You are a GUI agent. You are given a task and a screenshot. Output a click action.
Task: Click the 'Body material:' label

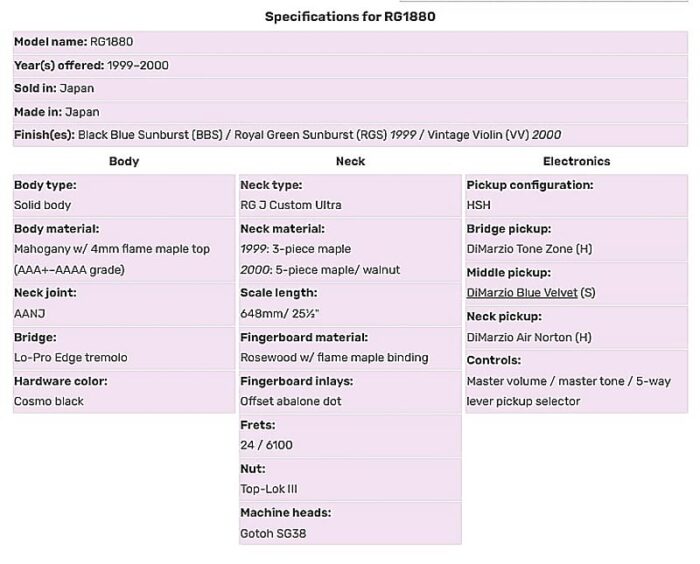(x=57, y=229)
